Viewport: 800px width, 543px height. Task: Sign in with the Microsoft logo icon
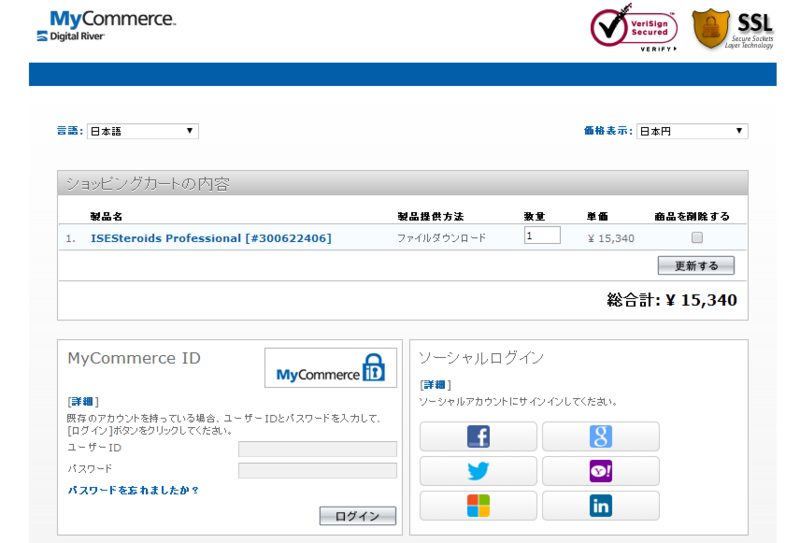(x=478, y=506)
